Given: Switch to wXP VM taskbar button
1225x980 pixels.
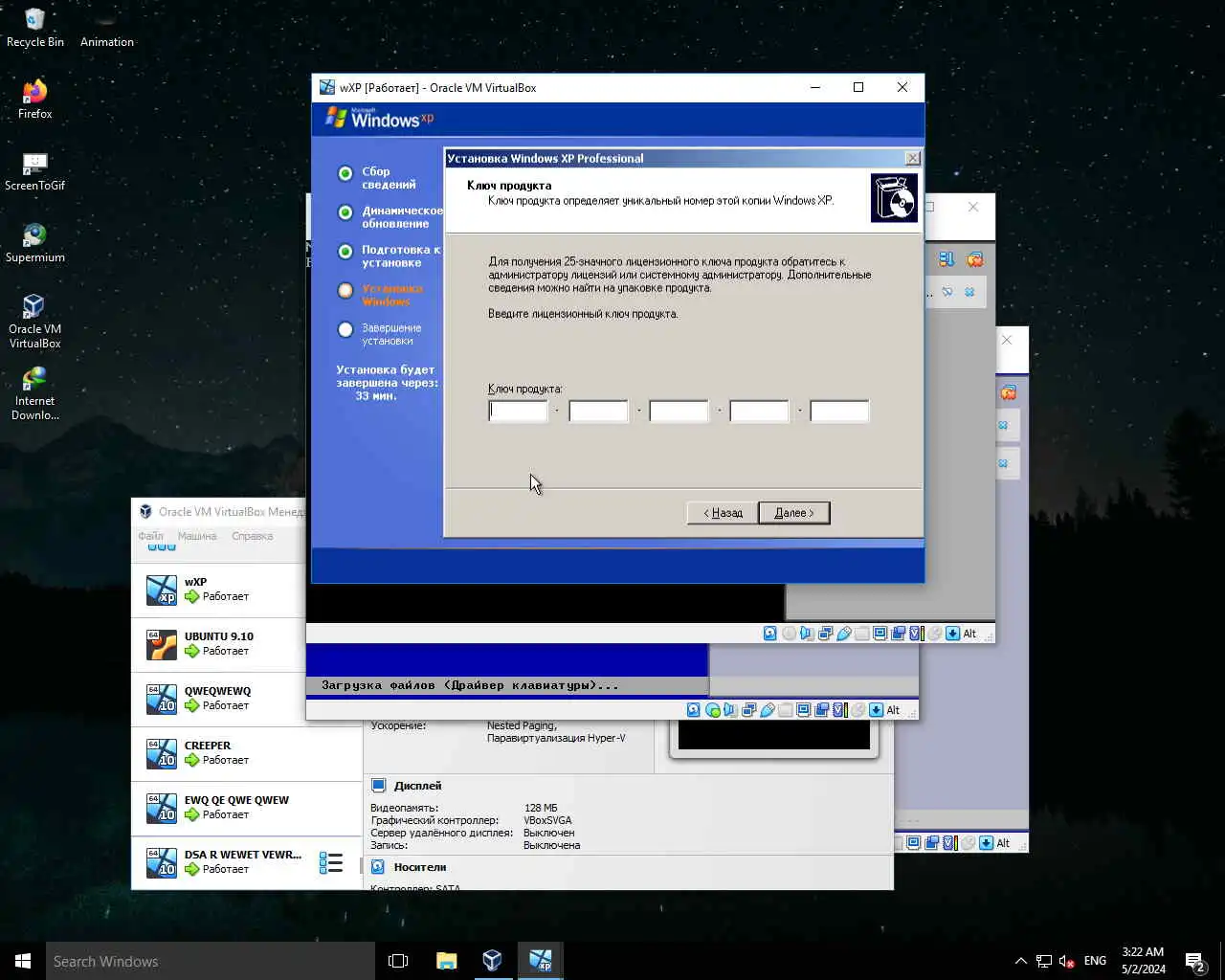Looking at the screenshot, I should coord(540,961).
